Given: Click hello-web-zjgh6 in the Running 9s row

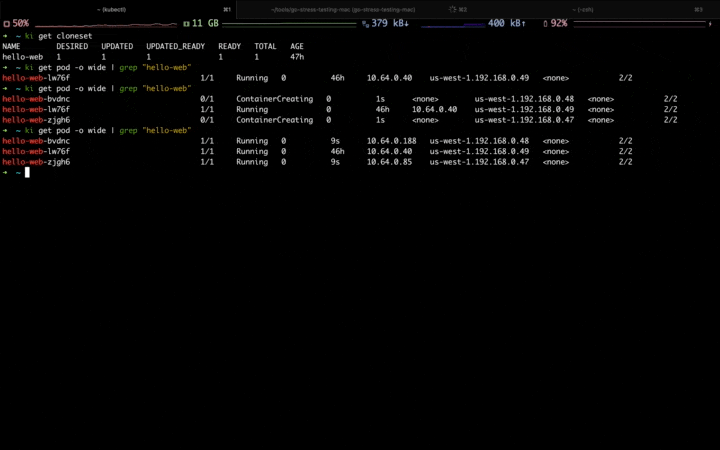Looking at the screenshot, I should [x=36, y=162].
